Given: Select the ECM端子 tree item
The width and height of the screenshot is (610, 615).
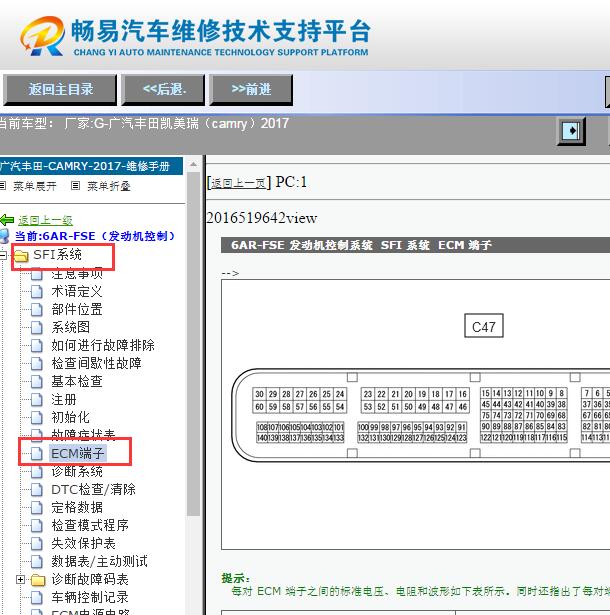Looking at the screenshot, I should (78, 453).
